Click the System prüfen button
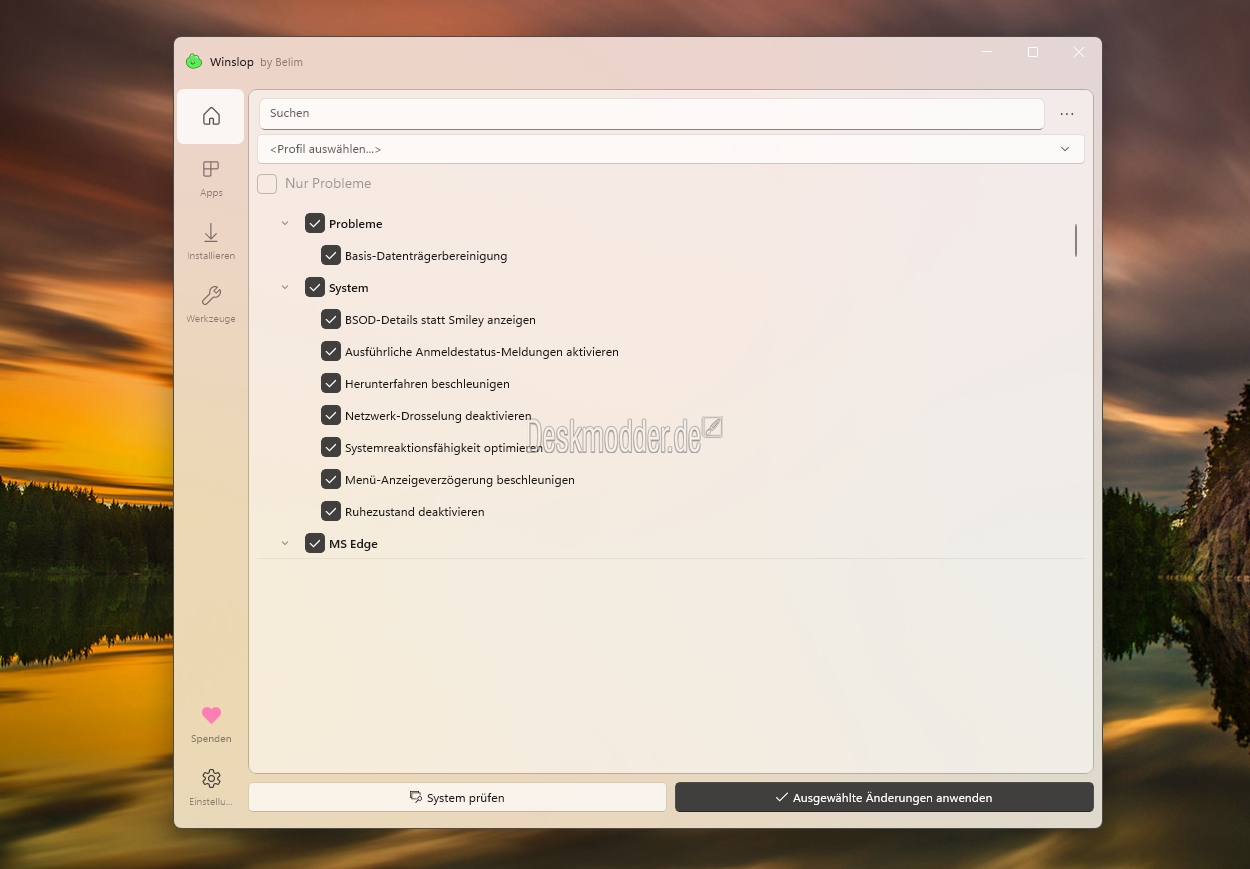This screenshot has height=869, width=1250. (457, 798)
